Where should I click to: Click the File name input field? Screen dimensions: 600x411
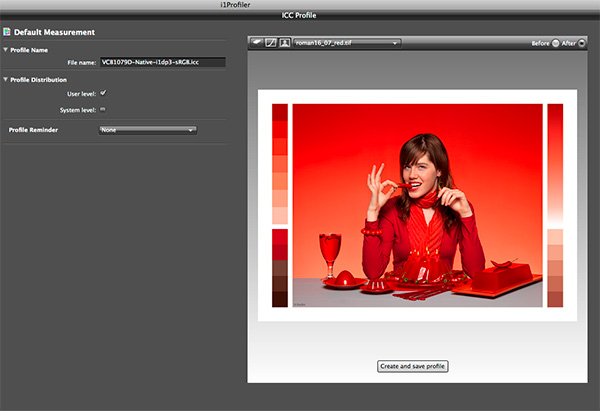coord(163,62)
